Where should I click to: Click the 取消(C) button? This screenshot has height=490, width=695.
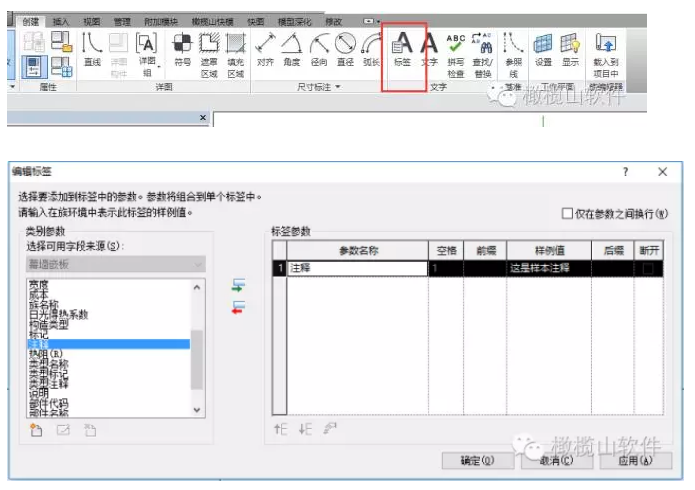point(557,461)
